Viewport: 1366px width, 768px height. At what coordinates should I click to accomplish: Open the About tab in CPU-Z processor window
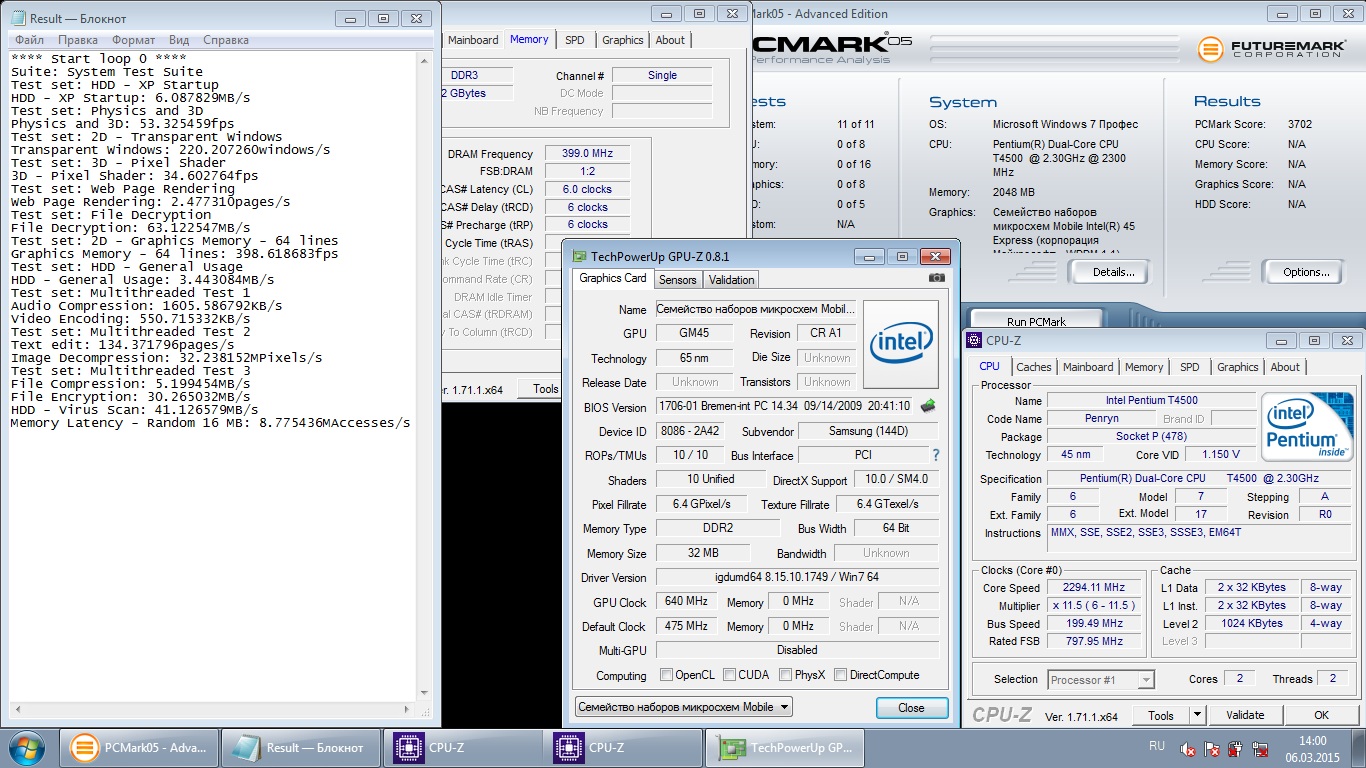coord(1285,367)
